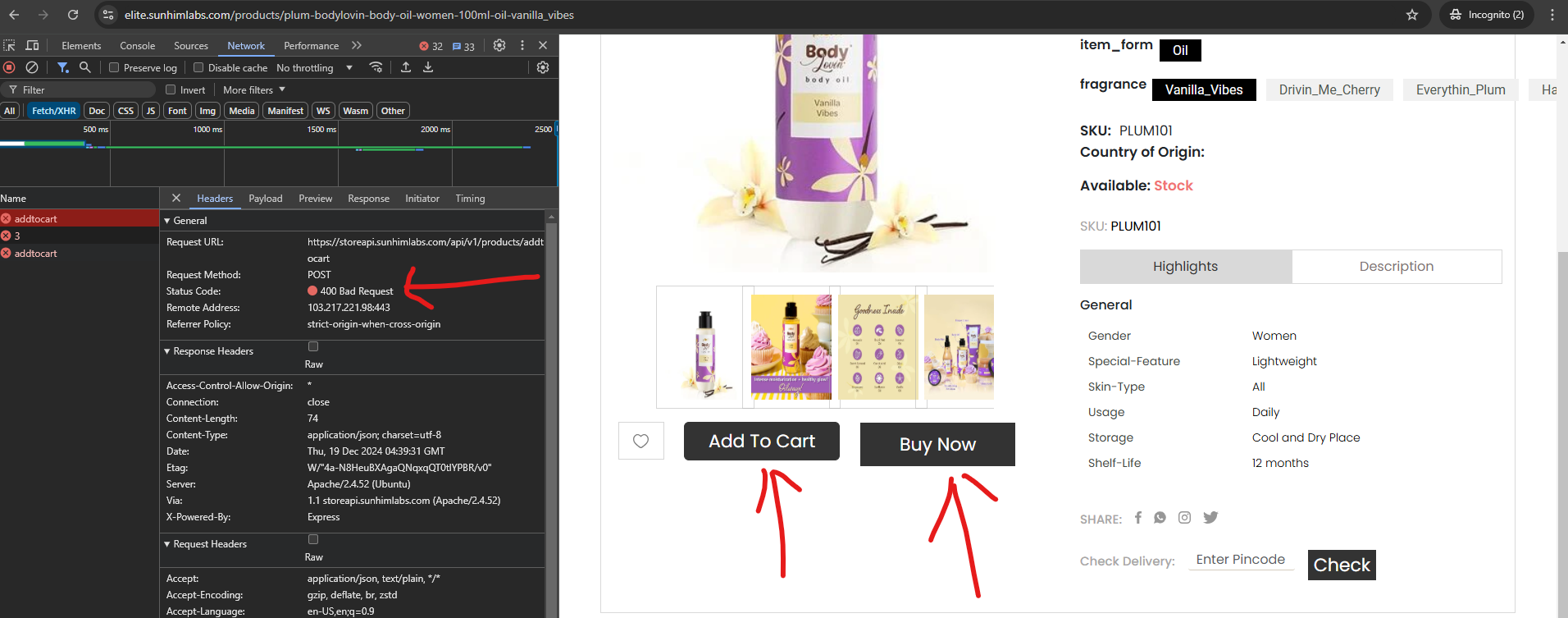Screen dimensions: 1568x618
Task: Click the Buy Now button
Action: point(937,444)
